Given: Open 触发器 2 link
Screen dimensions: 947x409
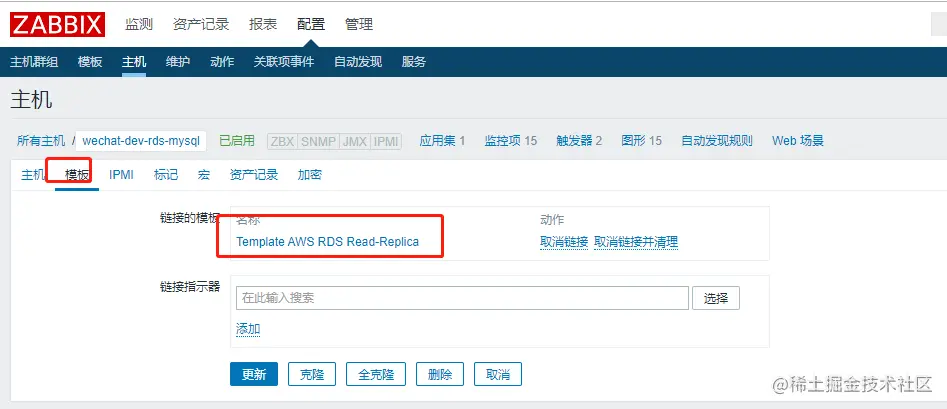Looking at the screenshot, I should pos(579,141).
